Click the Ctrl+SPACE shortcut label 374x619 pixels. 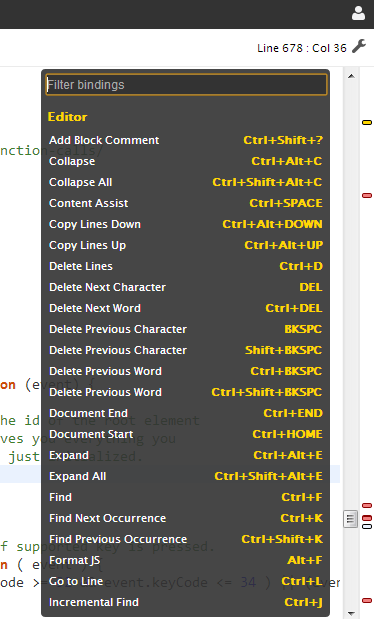pyautogui.click(x=286, y=203)
